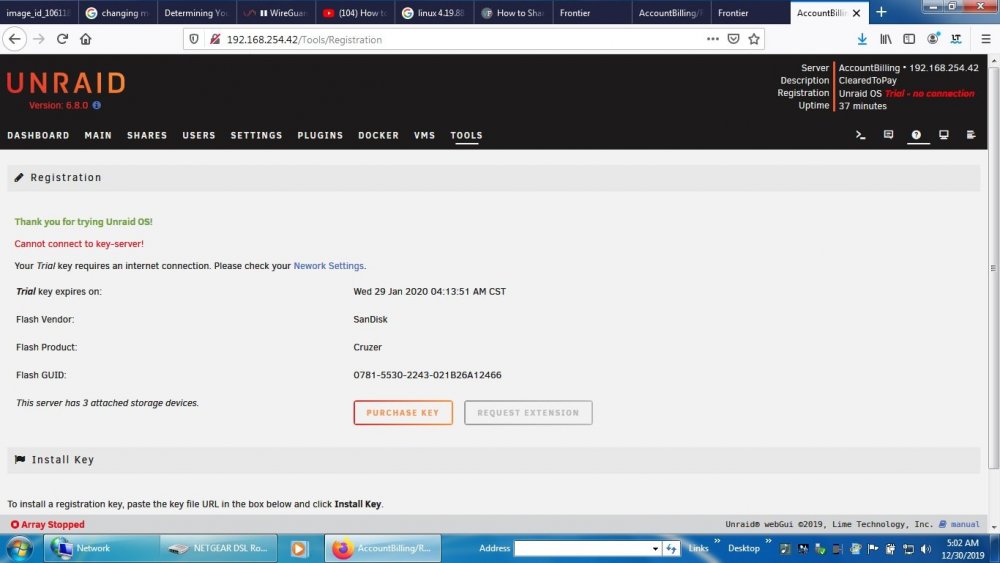Open the taskbar Address dropdown arrow
Screen dimensions: 1000x563
pyautogui.click(x=655, y=548)
